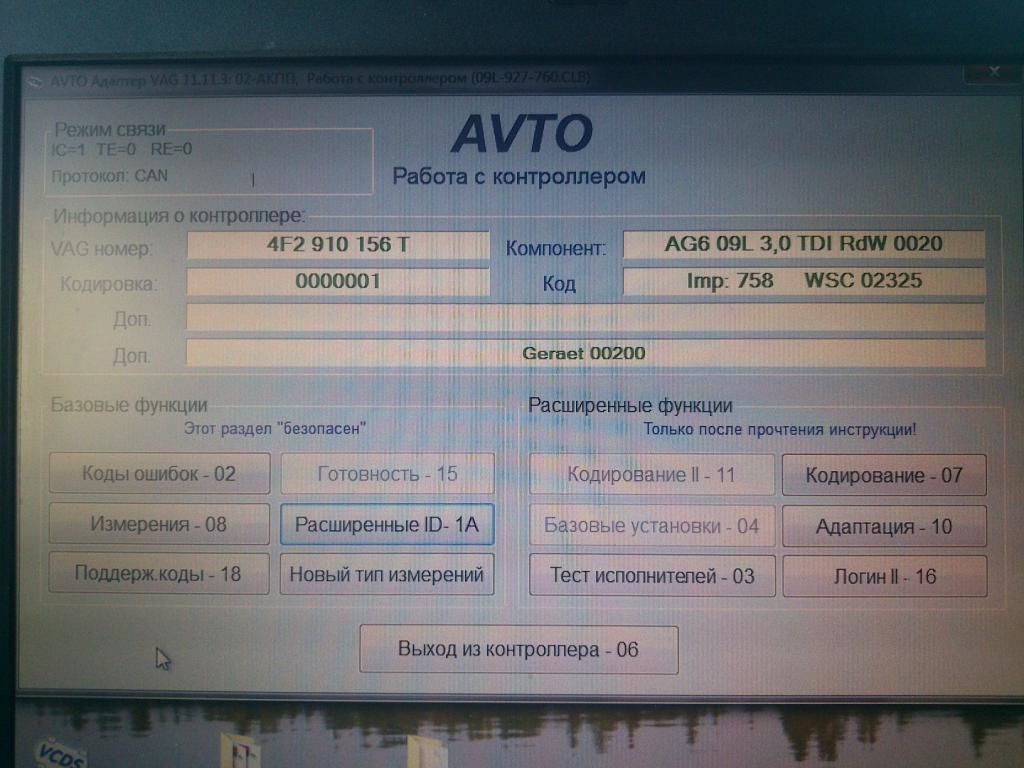This screenshot has width=1024, height=768.
Task: Open Кодирование II - 11
Action: coord(652,474)
